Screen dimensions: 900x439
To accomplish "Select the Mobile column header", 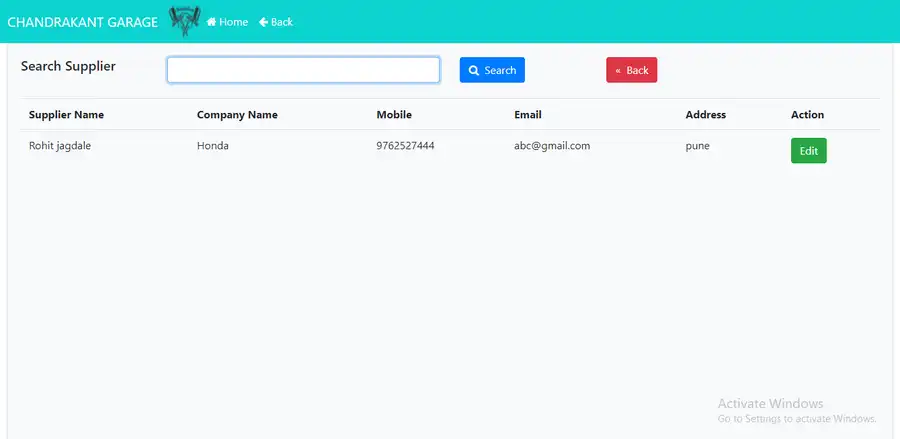I will (x=394, y=115).
